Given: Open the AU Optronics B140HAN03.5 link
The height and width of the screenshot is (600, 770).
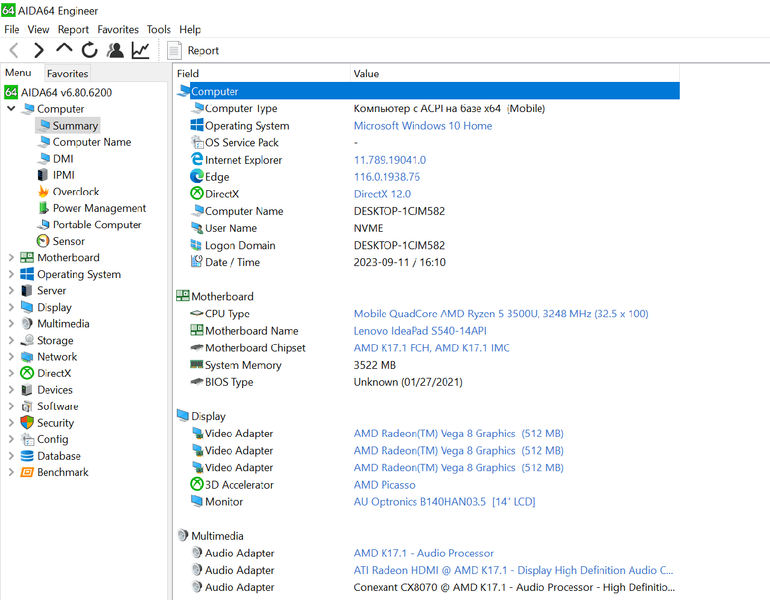Looking at the screenshot, I should [444, 502].
